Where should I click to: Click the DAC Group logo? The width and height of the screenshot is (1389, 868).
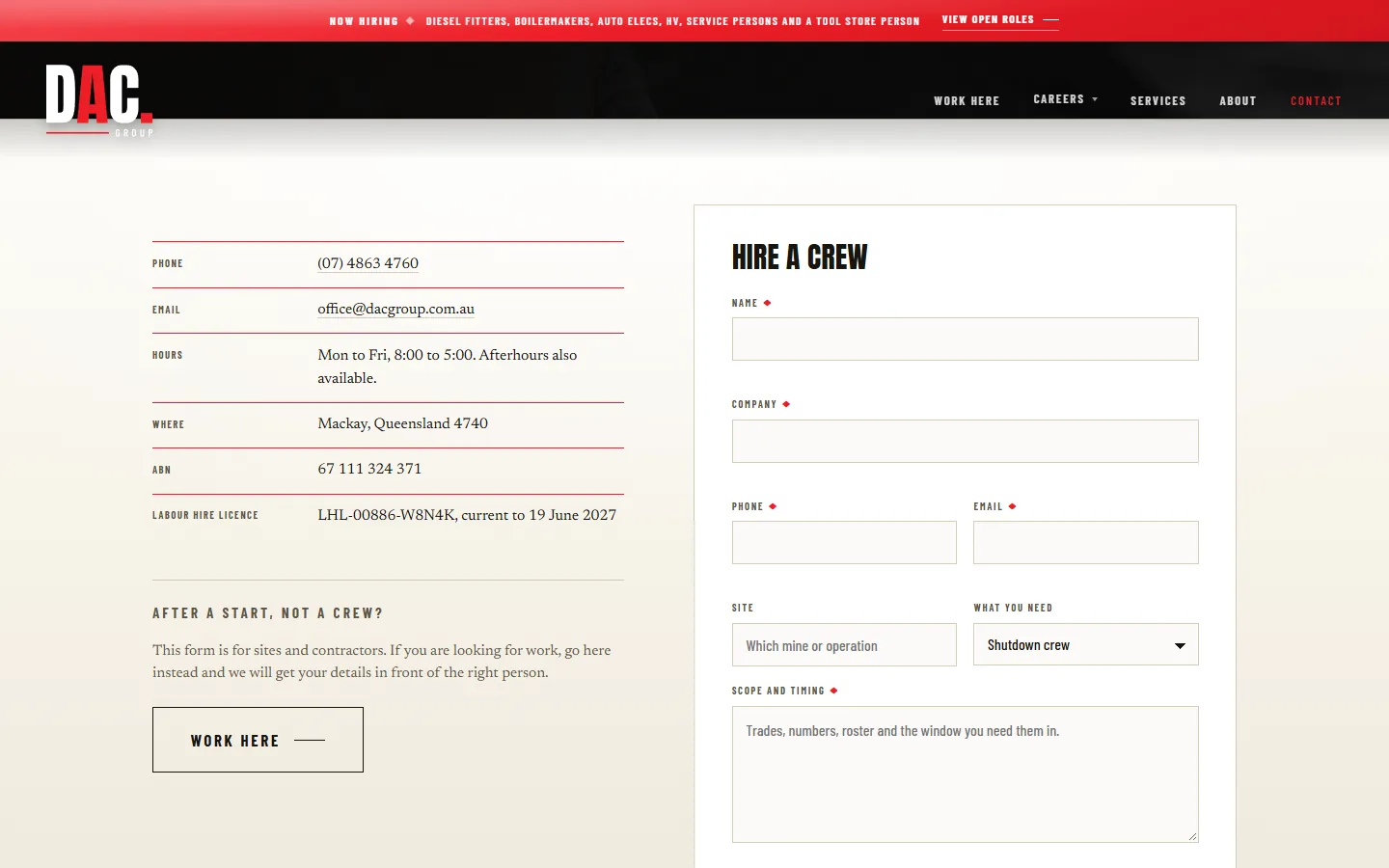99,100
